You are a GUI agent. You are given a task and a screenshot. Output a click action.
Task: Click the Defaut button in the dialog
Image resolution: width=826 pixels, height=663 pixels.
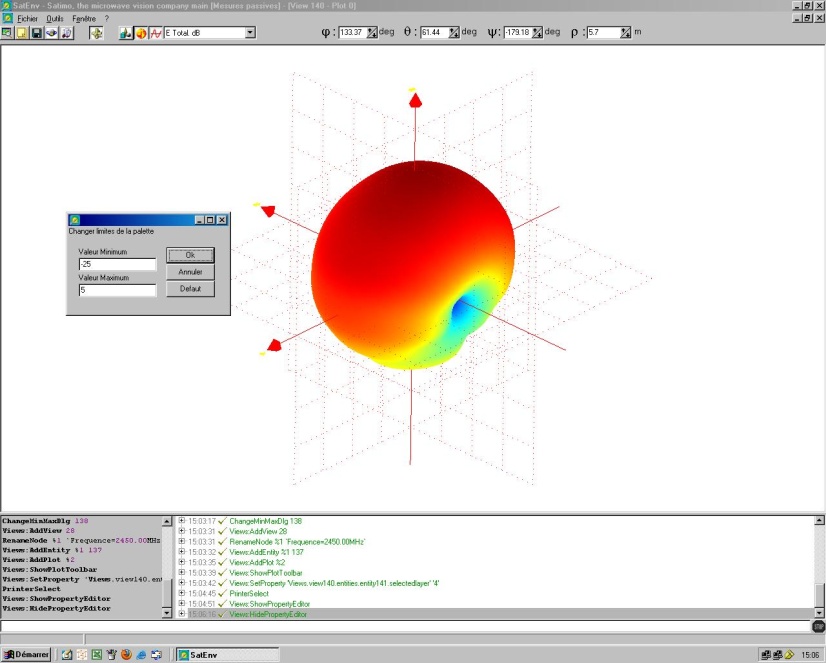[x=190, y=289]
